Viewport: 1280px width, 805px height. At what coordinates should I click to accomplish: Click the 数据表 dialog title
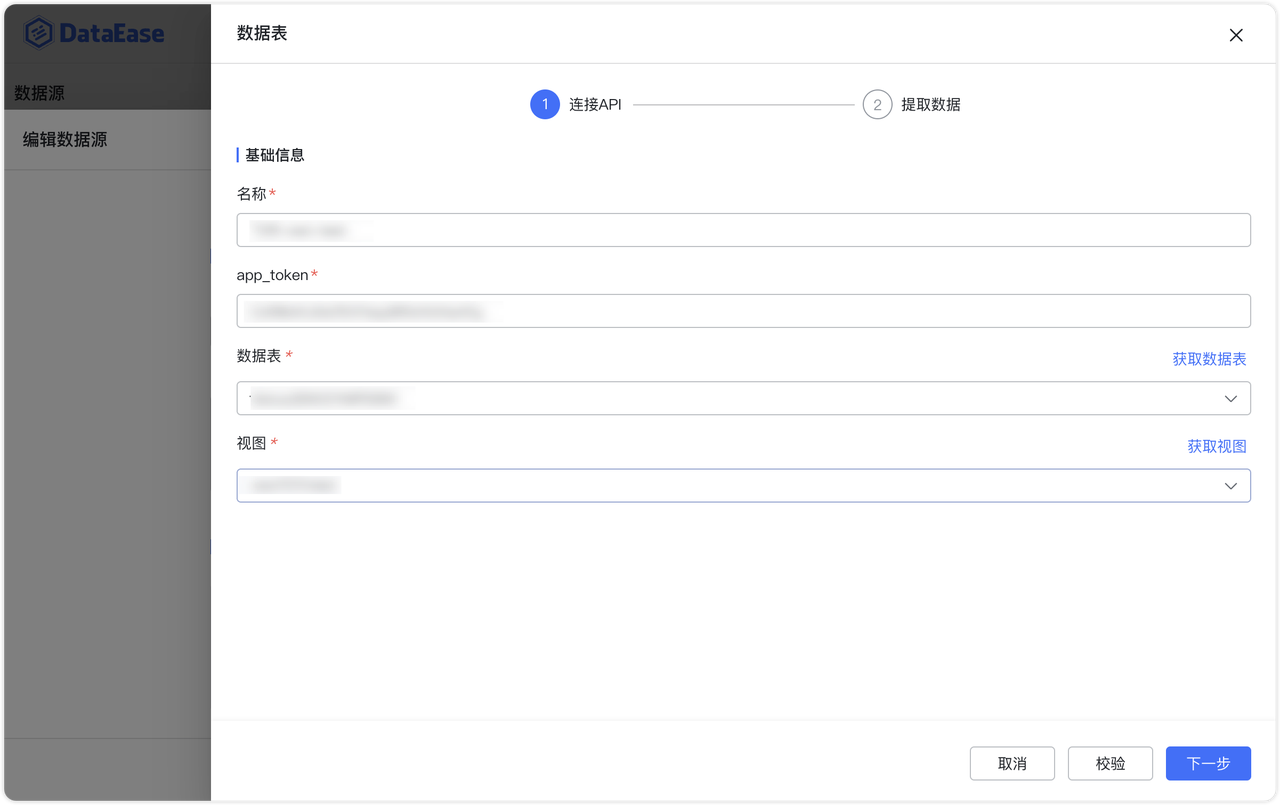[261, 33]
